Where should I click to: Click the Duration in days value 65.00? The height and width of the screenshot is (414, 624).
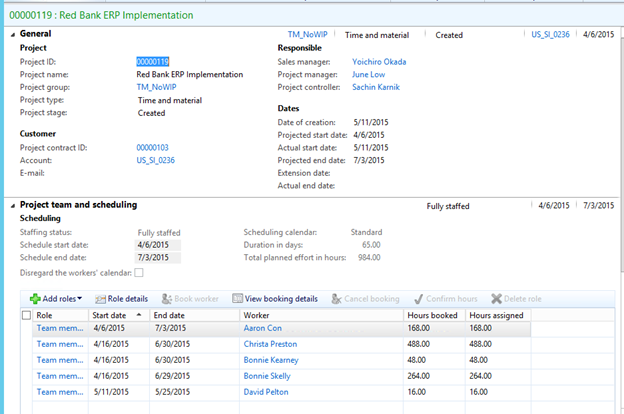pos(371,245)
